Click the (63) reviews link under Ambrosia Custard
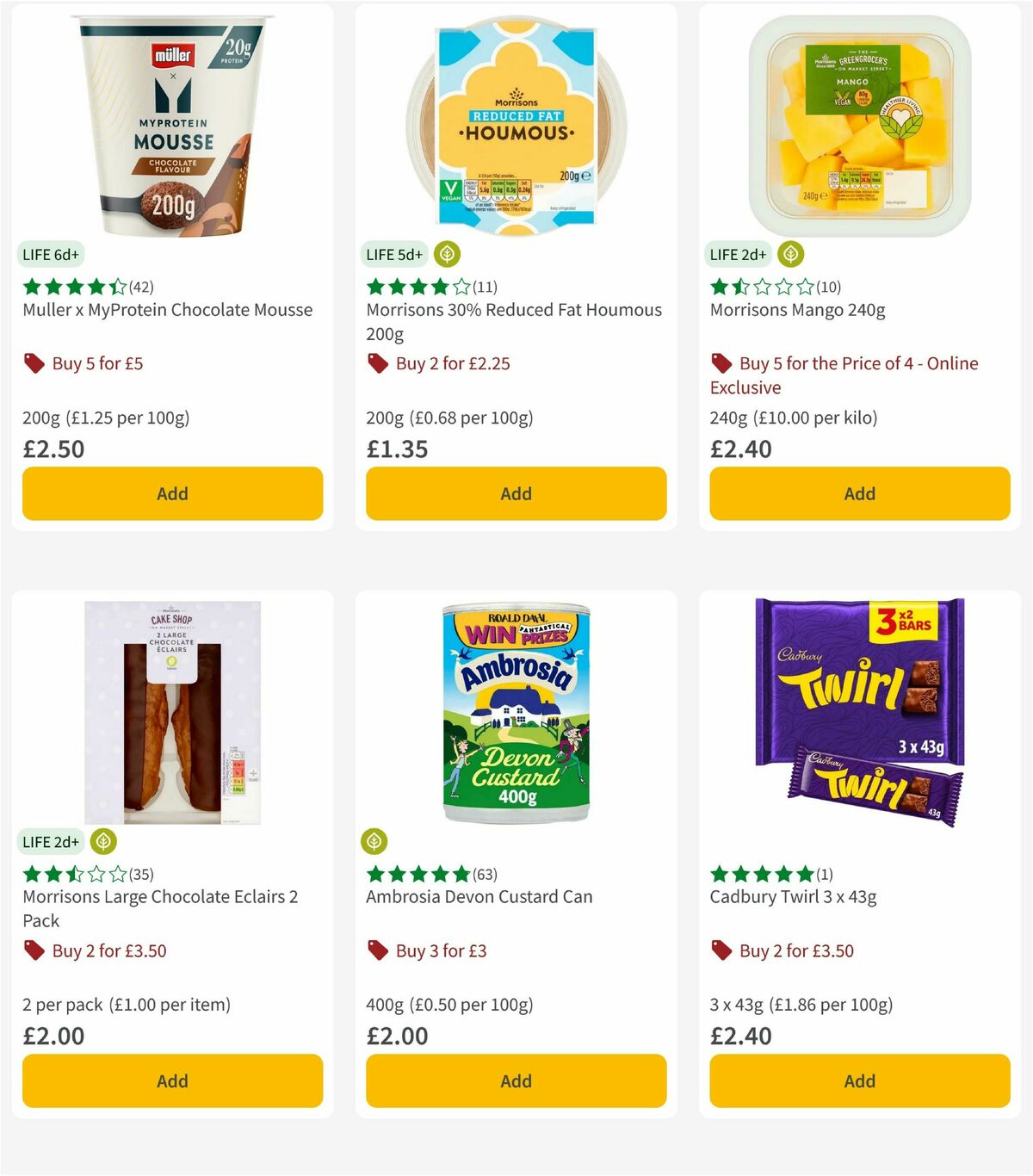The height and width of the screenshot is (1176, 1033). pyautogui.click(x=483, y=873)
